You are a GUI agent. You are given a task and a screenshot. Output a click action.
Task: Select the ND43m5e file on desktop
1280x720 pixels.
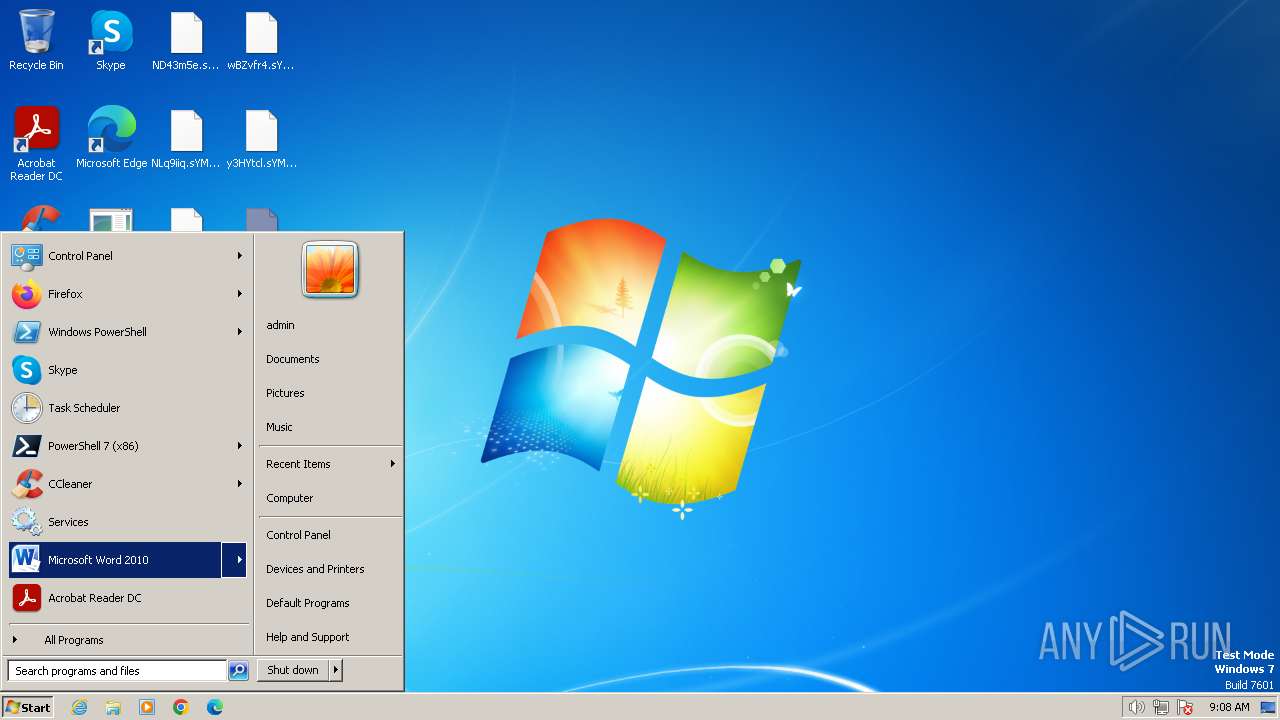point(186,40)
